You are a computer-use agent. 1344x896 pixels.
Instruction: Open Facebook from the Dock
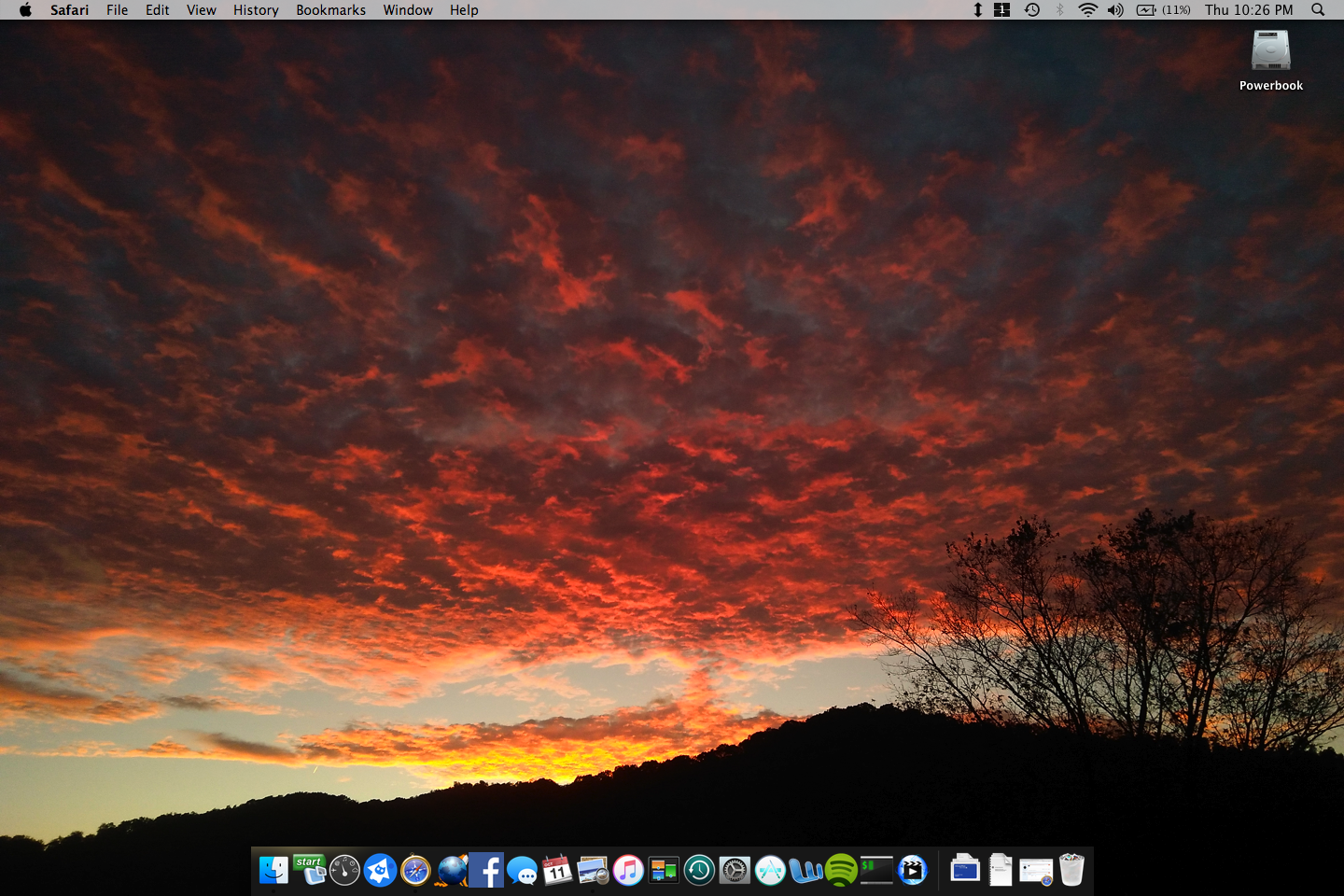(486, 870)
